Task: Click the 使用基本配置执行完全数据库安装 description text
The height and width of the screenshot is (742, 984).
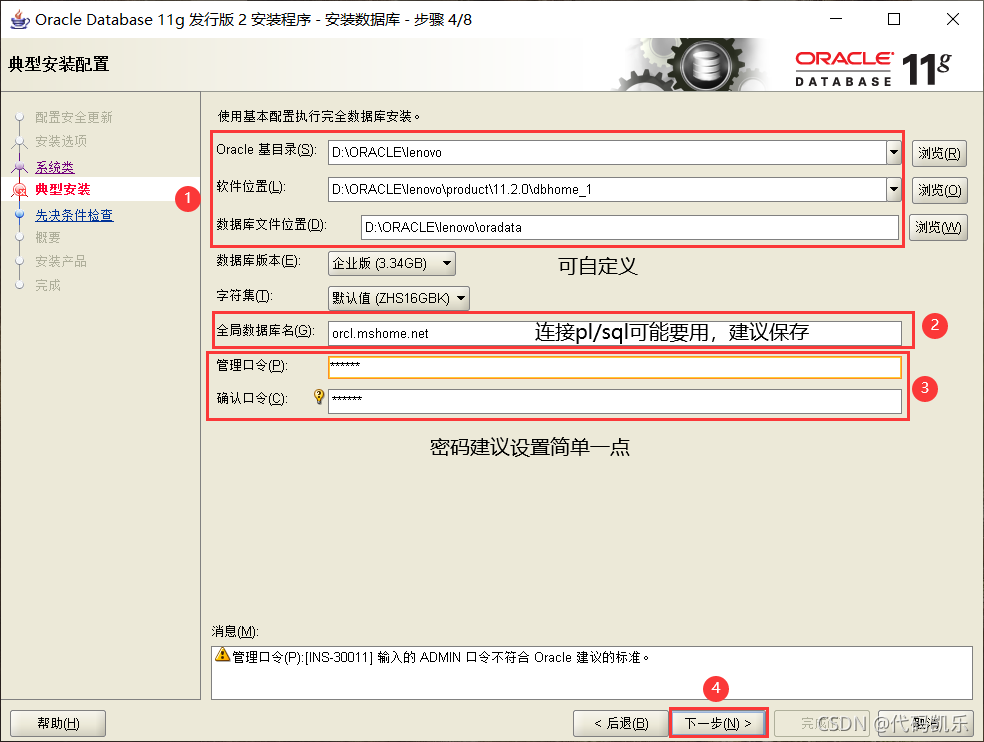Action: (x=319, y=116)
